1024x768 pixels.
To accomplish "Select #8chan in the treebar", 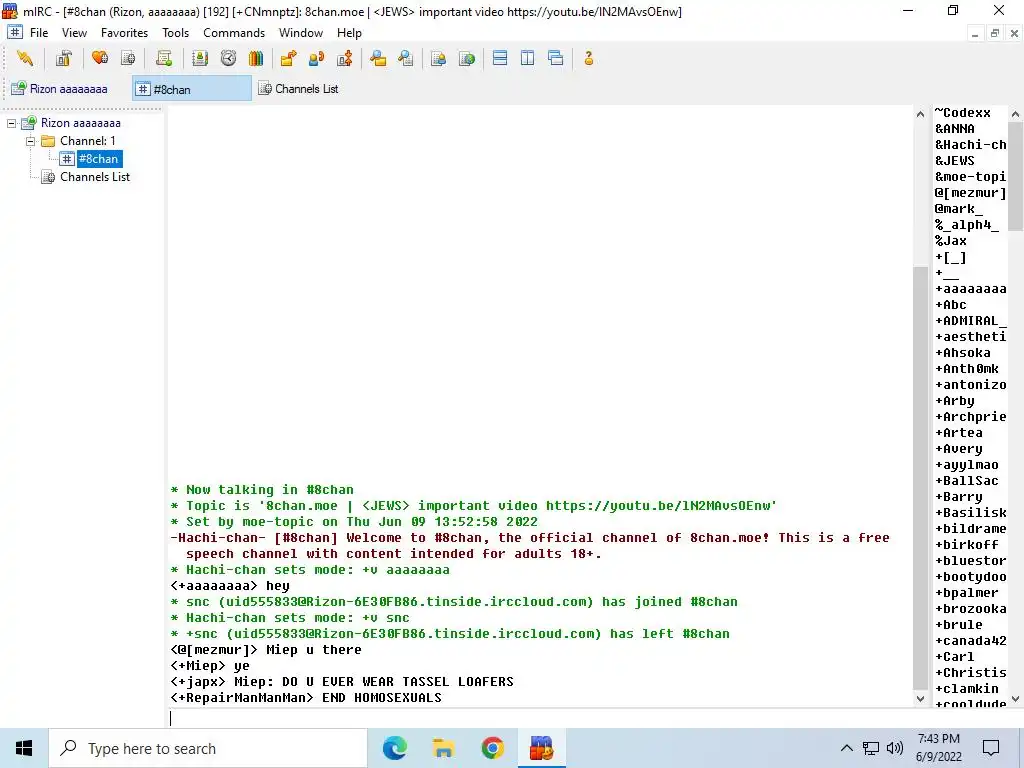I will tap(98, 159).
